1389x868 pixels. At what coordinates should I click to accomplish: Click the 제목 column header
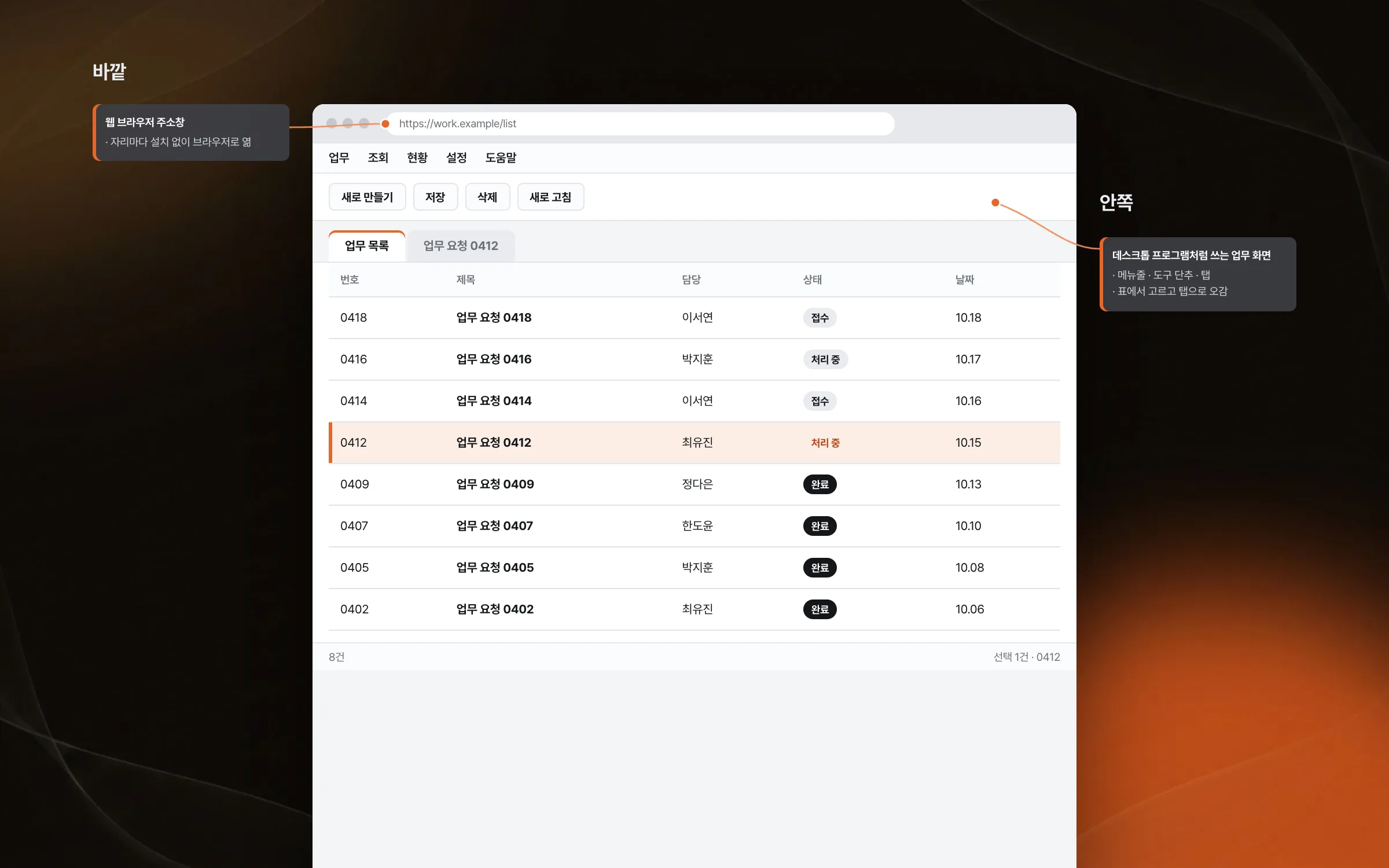point(466,280)
